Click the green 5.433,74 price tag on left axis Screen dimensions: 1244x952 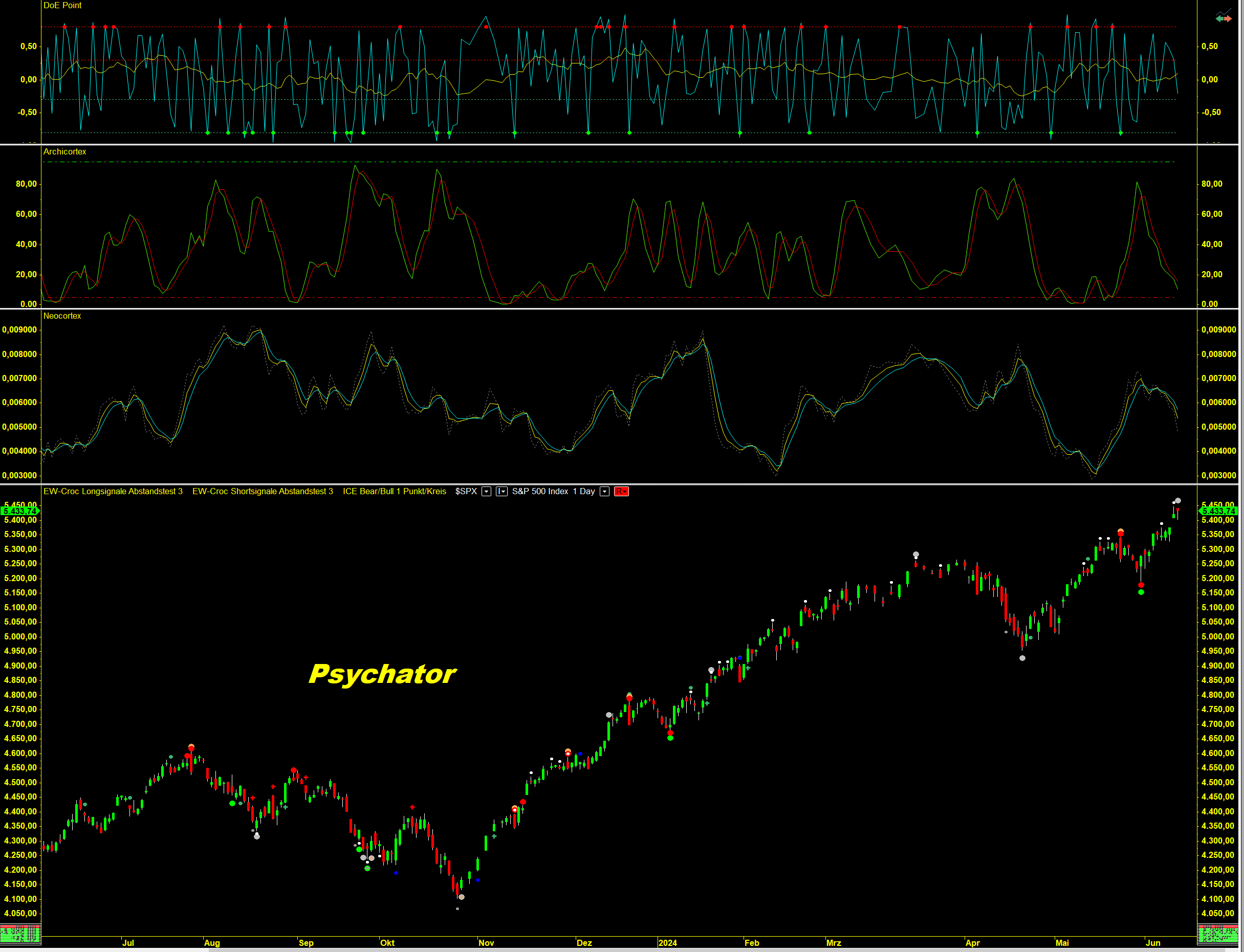20,511
